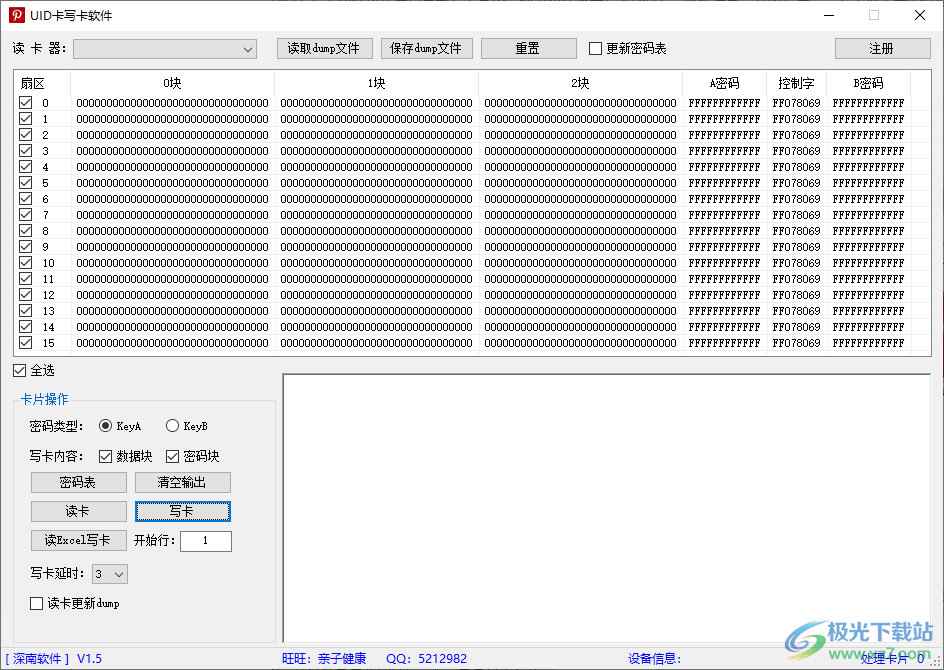Select the KeyA password type

(x=106, y=426)
